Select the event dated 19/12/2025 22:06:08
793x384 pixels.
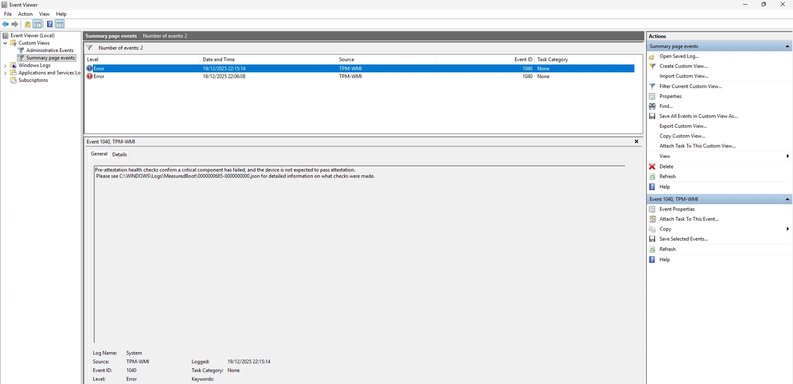(x=360, y=76)
